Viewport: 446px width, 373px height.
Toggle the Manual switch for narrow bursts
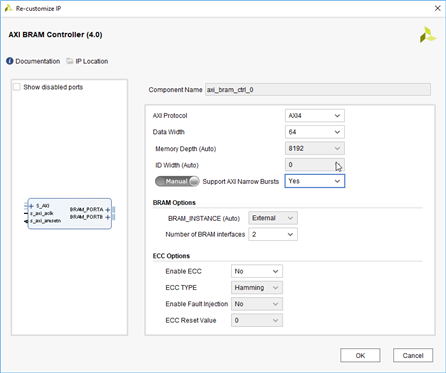[x=177, y=181]
